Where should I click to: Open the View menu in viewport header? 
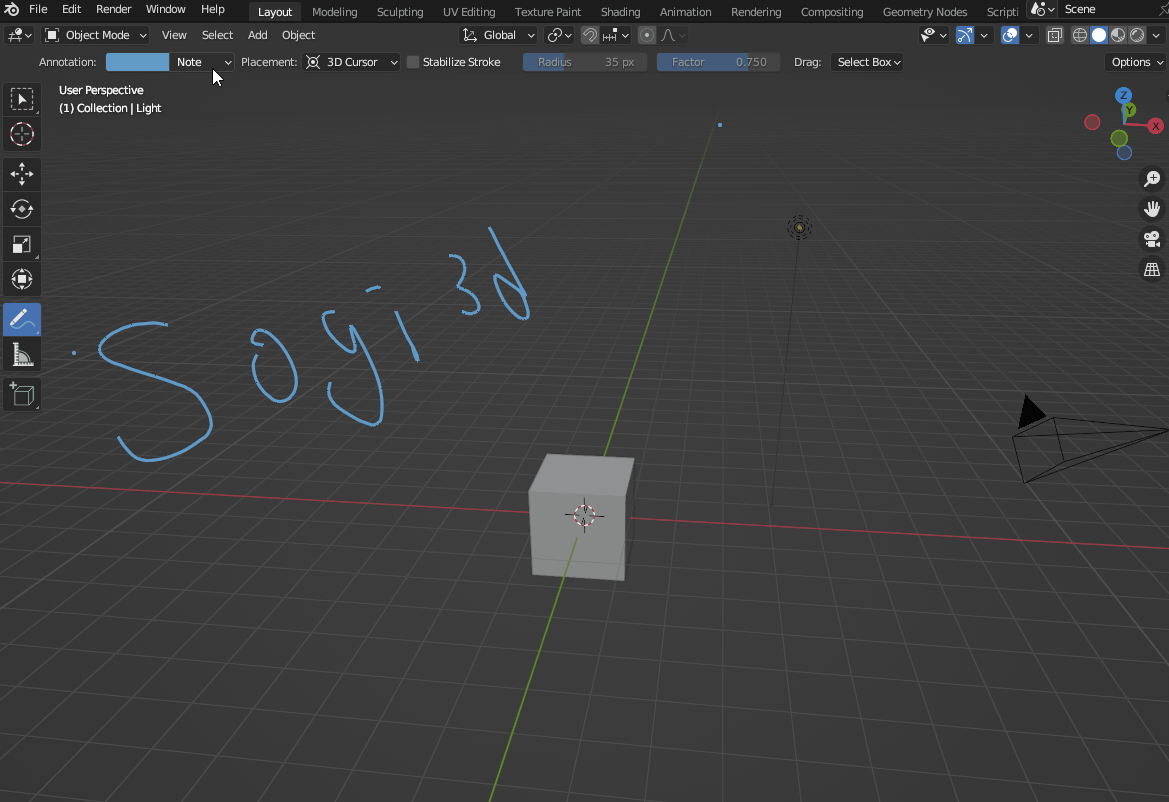click(174, 35)
